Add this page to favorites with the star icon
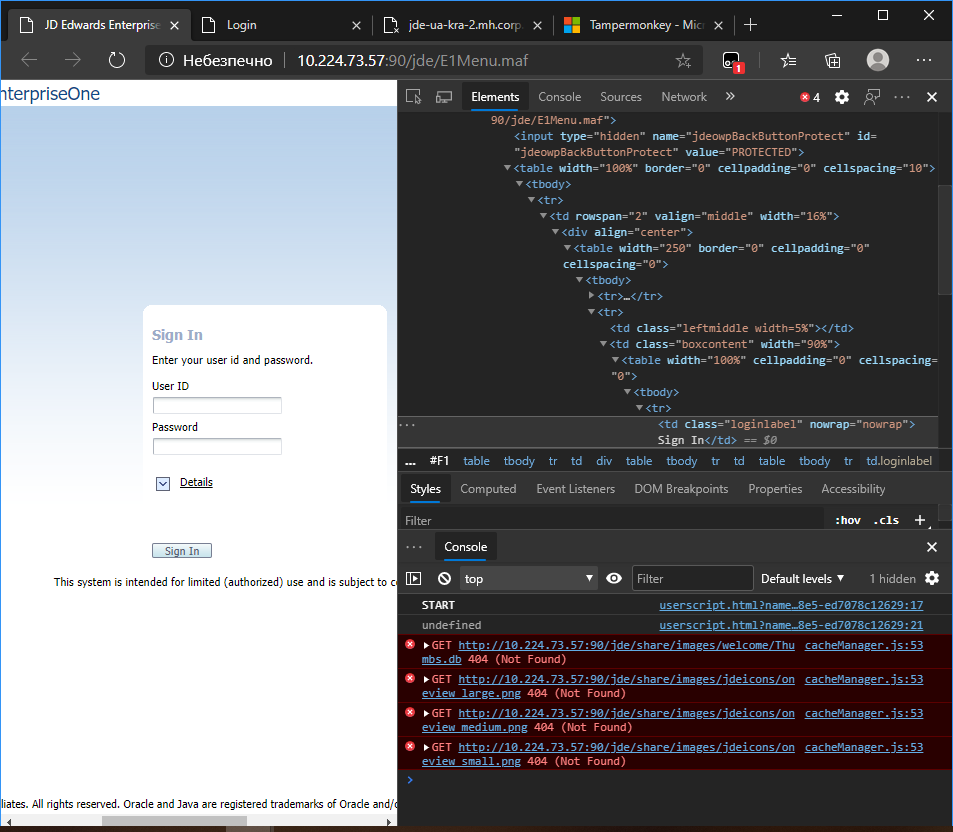 683,61
